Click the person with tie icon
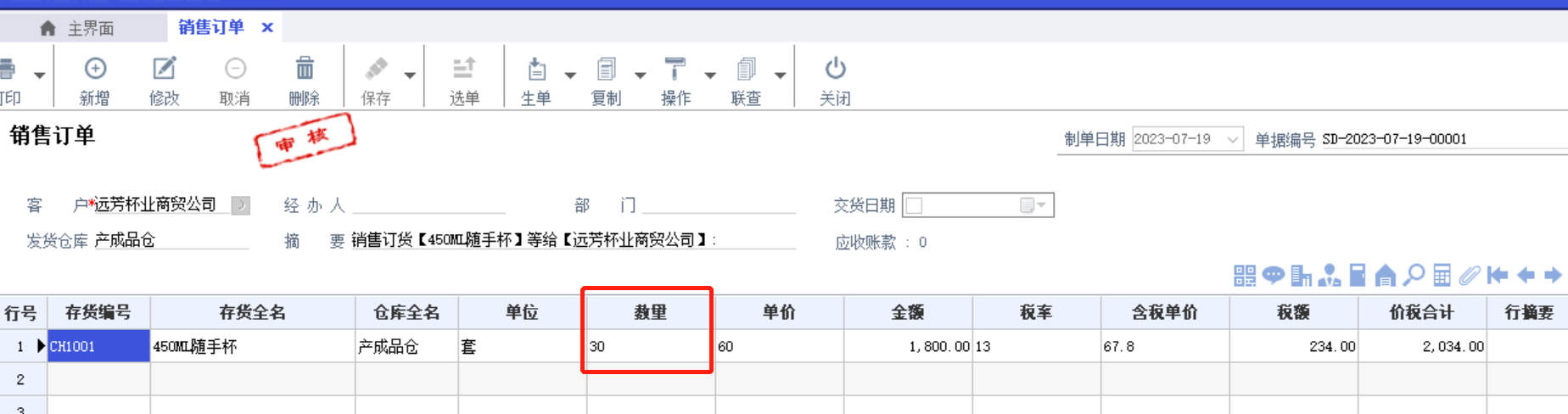Viewport: 1568px width, 414px height. point(1330,276)
